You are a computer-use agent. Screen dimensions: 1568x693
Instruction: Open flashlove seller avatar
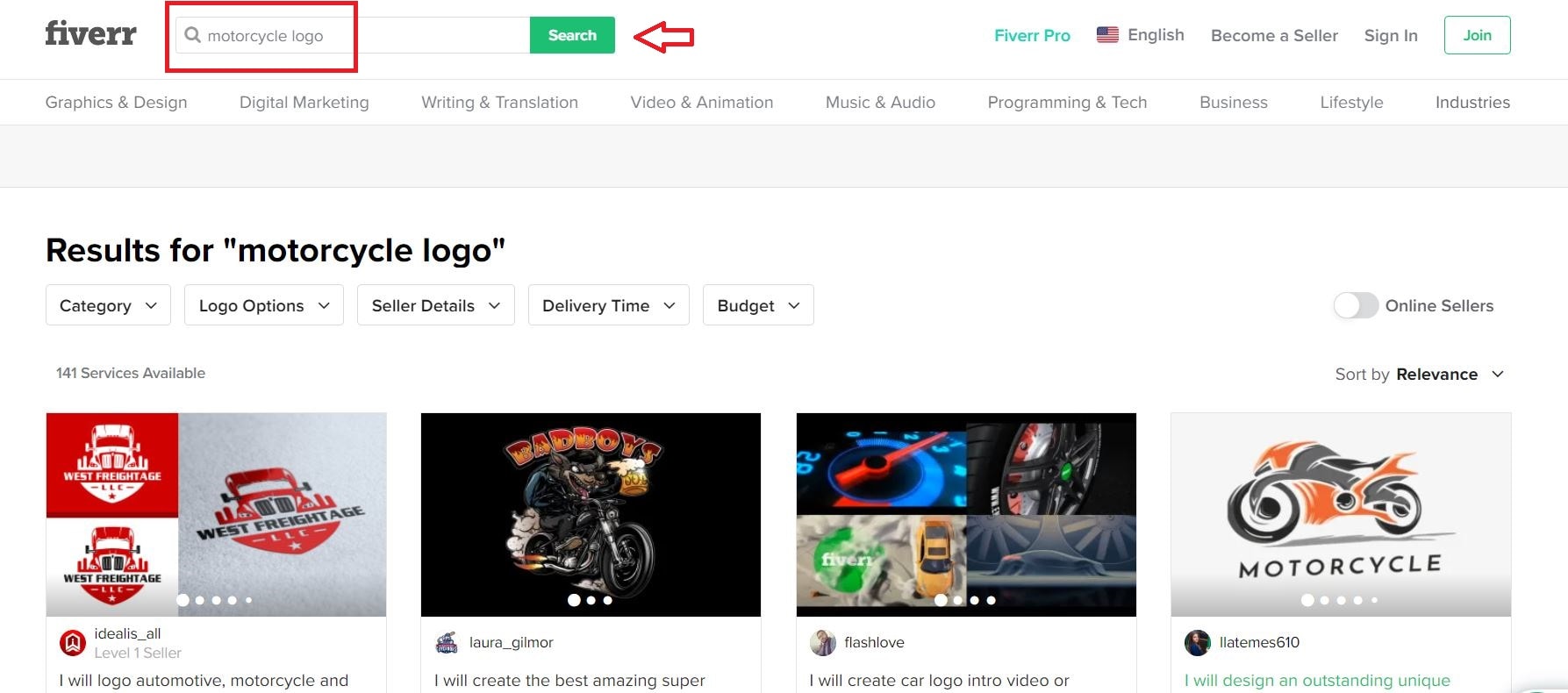[822, 642]
